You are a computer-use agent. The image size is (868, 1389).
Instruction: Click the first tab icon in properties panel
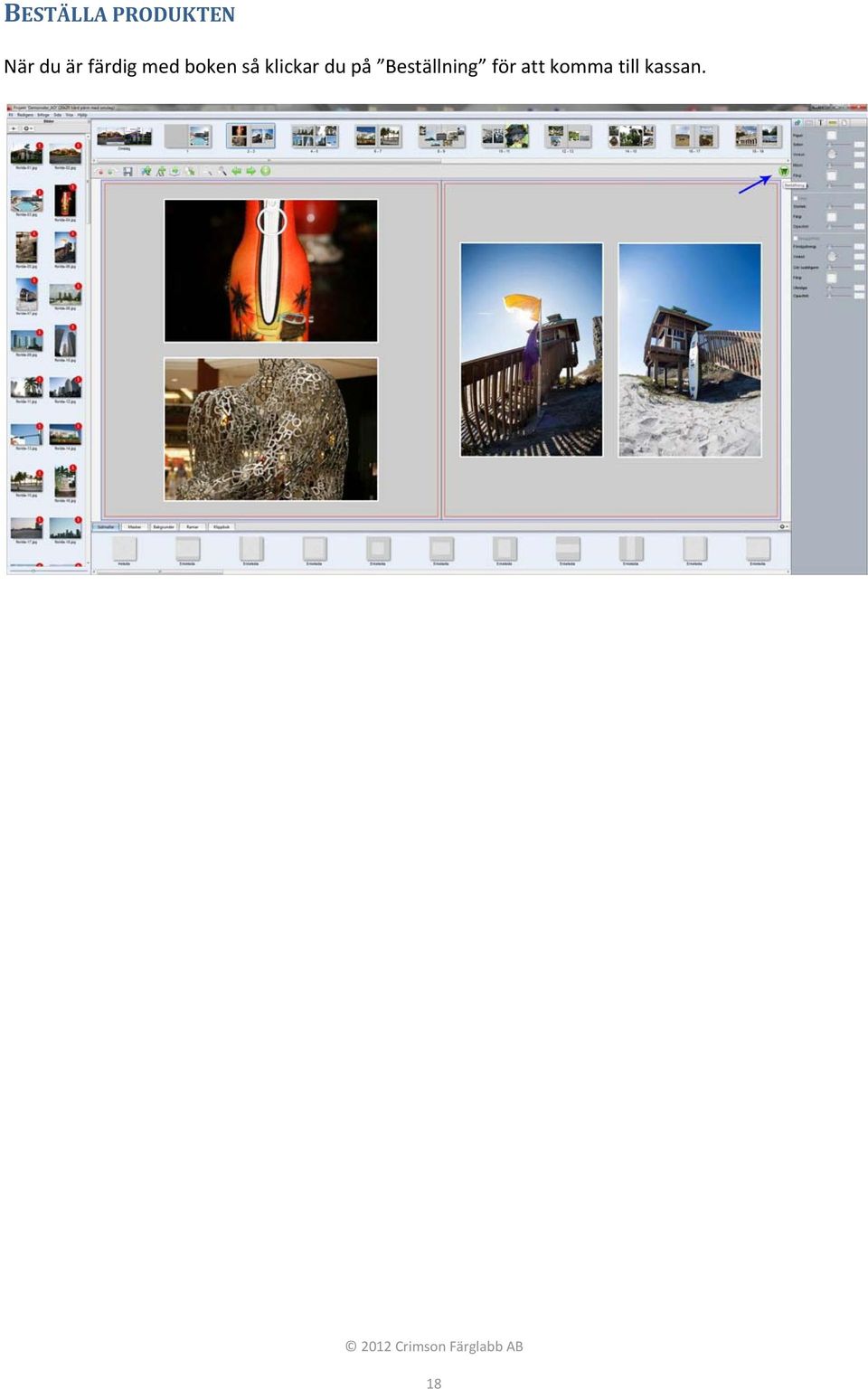click(797, 122)
